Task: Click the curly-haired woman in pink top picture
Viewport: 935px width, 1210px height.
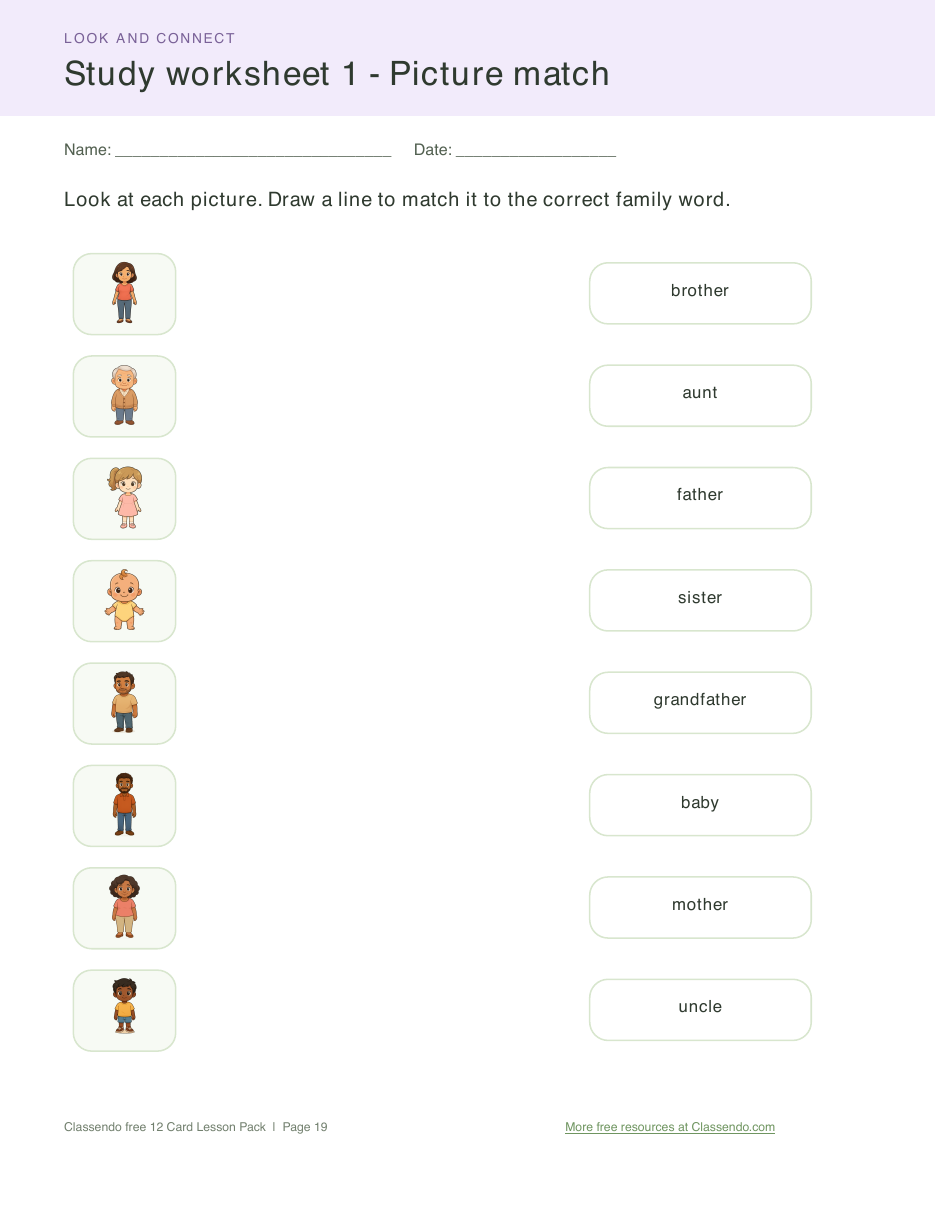Action: 124,908
